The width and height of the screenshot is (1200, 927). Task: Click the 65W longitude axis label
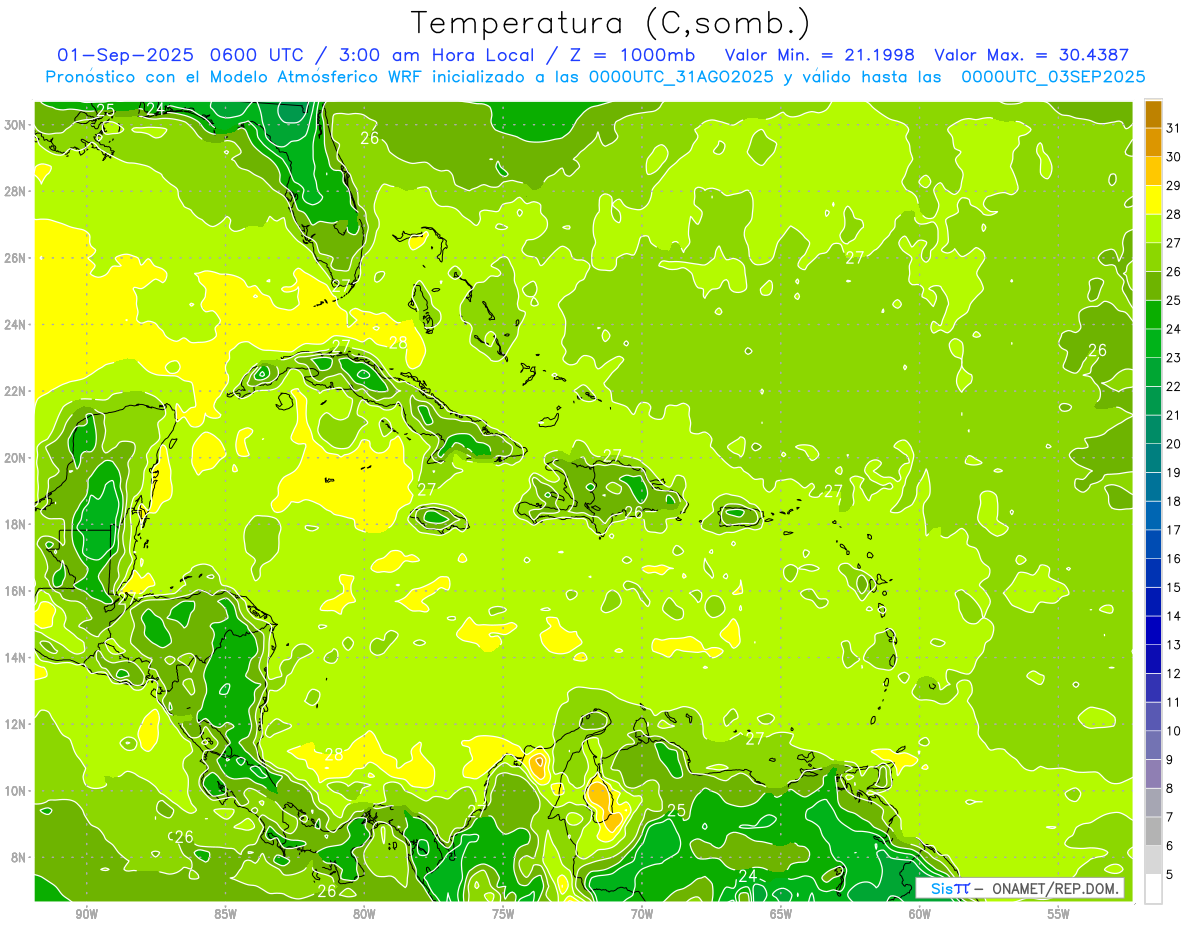point(781,914)
